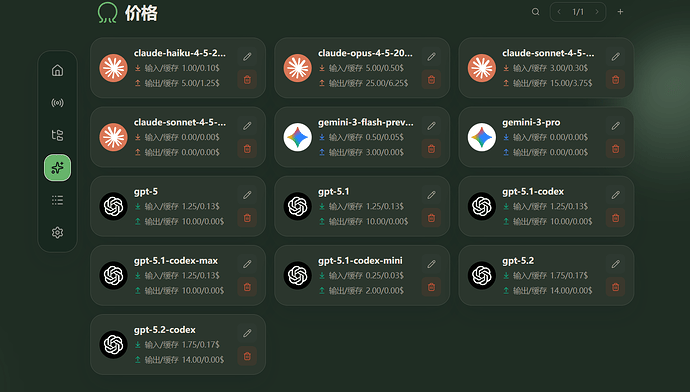Click the green octopus logo beside 价格
Screen dimensions: 690x392
pos(107,13)
